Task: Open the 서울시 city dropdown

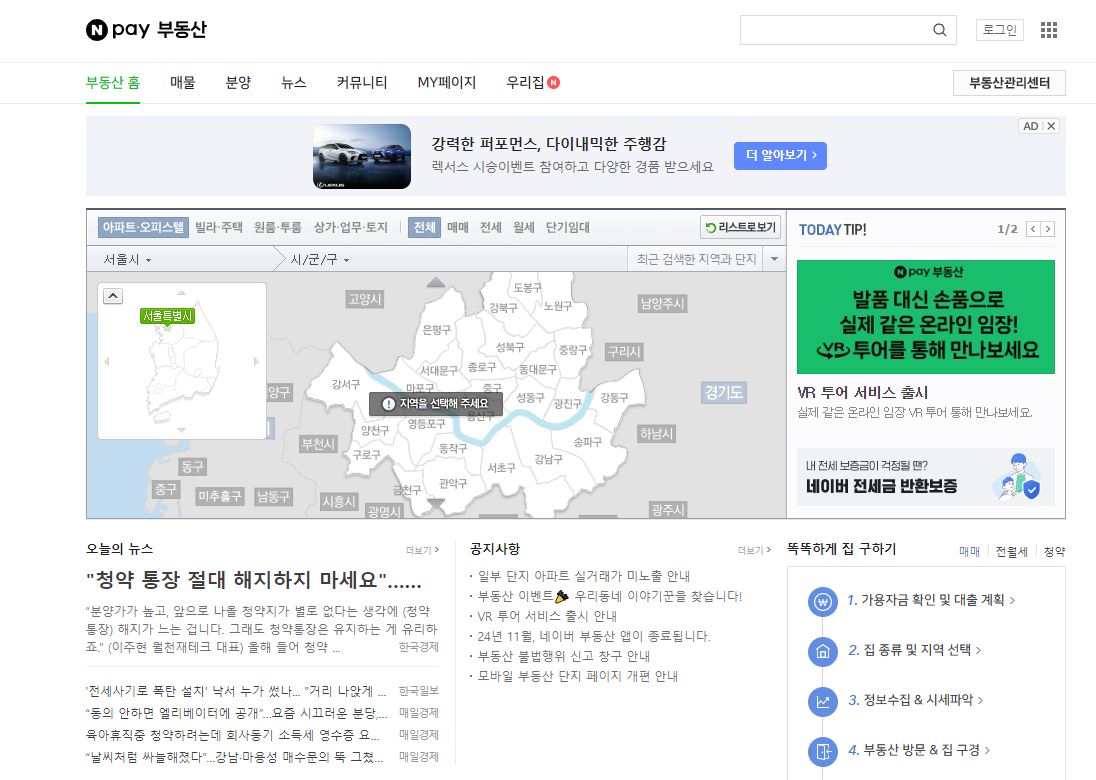Action: tap(128, 259)
